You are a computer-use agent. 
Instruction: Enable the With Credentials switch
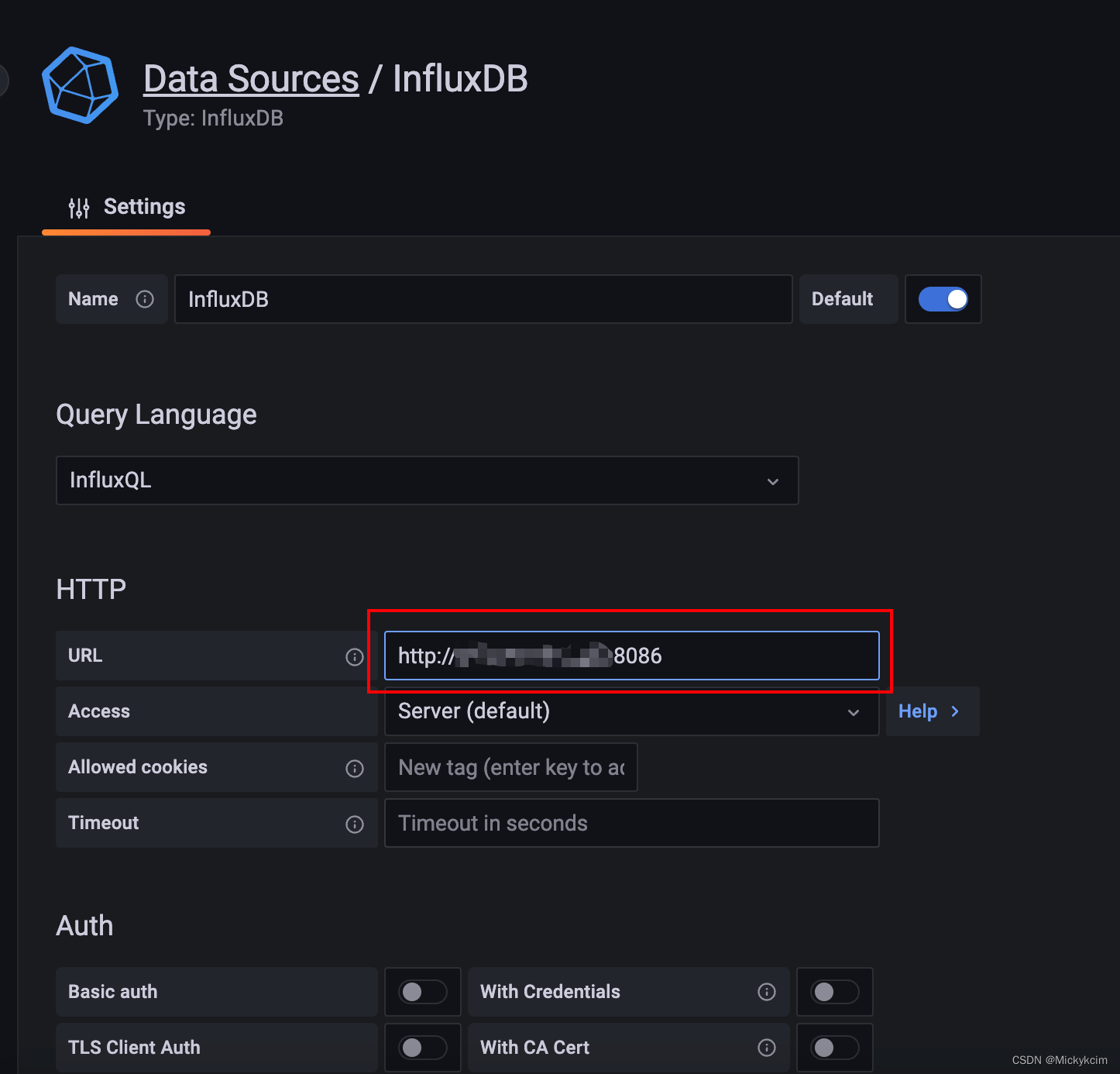(834, 992)
